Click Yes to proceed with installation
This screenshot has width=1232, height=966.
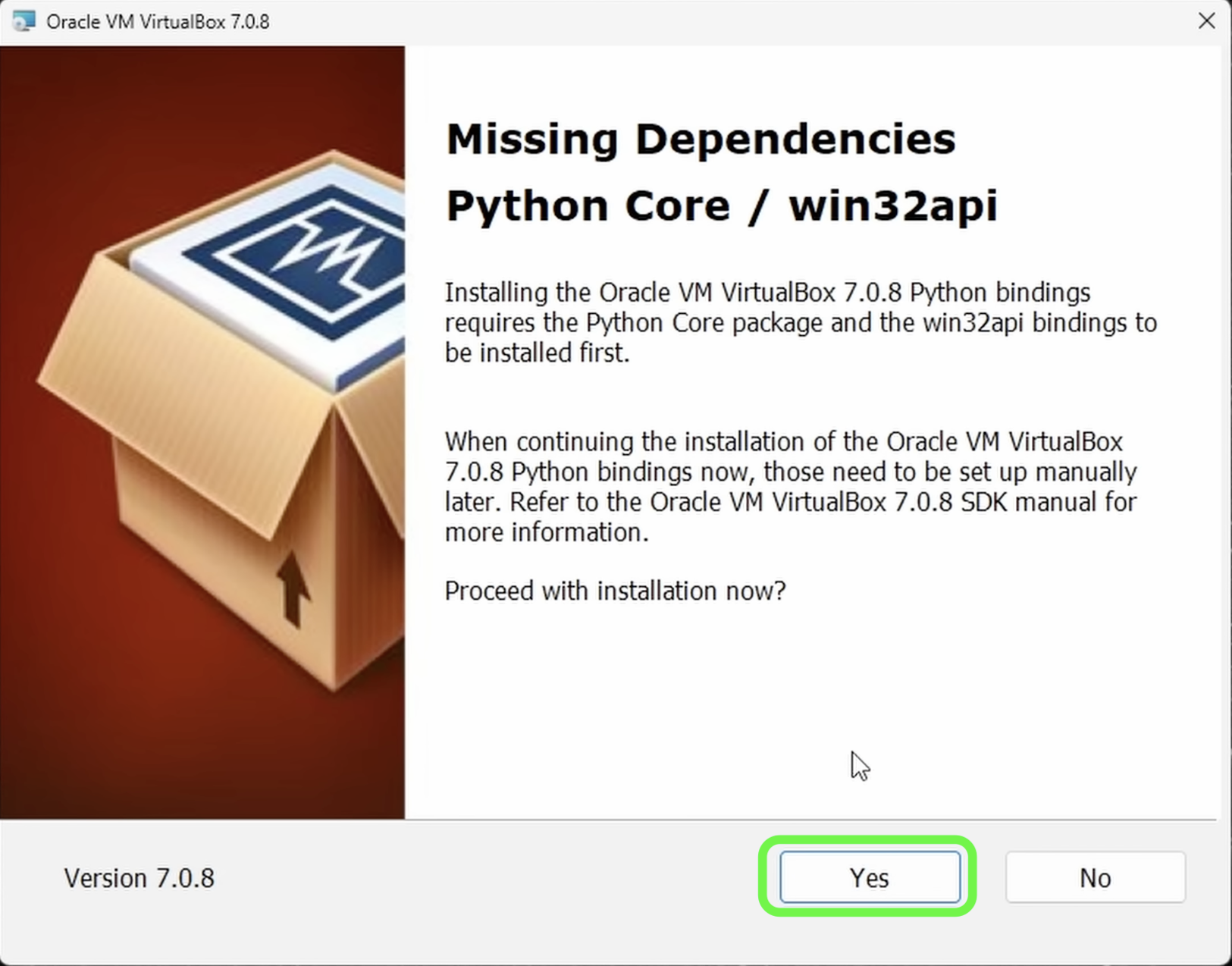869,877
